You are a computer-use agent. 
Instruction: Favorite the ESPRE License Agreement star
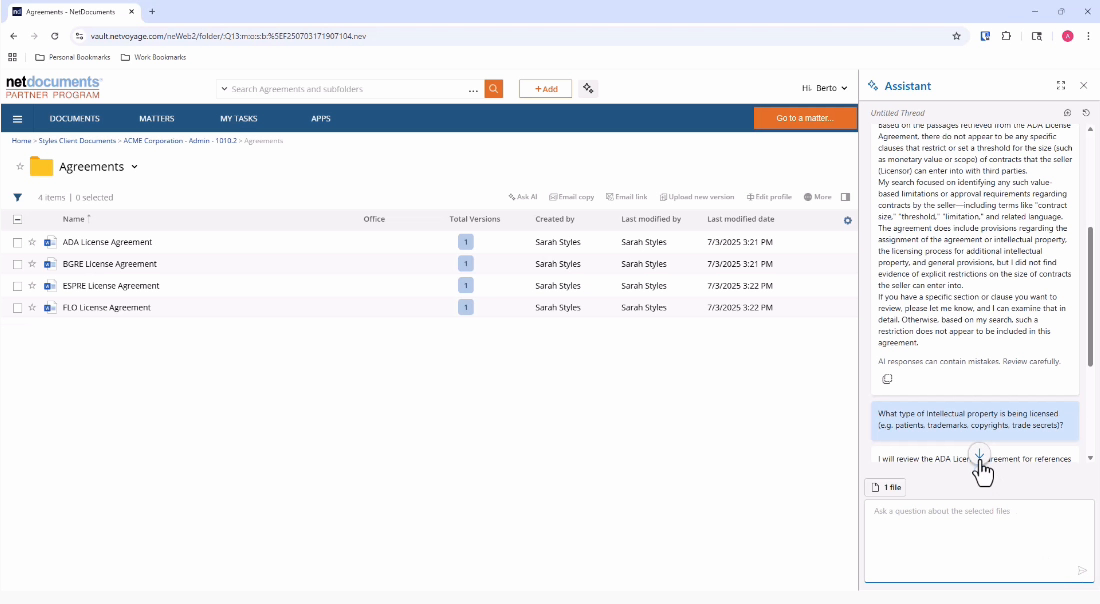click(32, 286)
